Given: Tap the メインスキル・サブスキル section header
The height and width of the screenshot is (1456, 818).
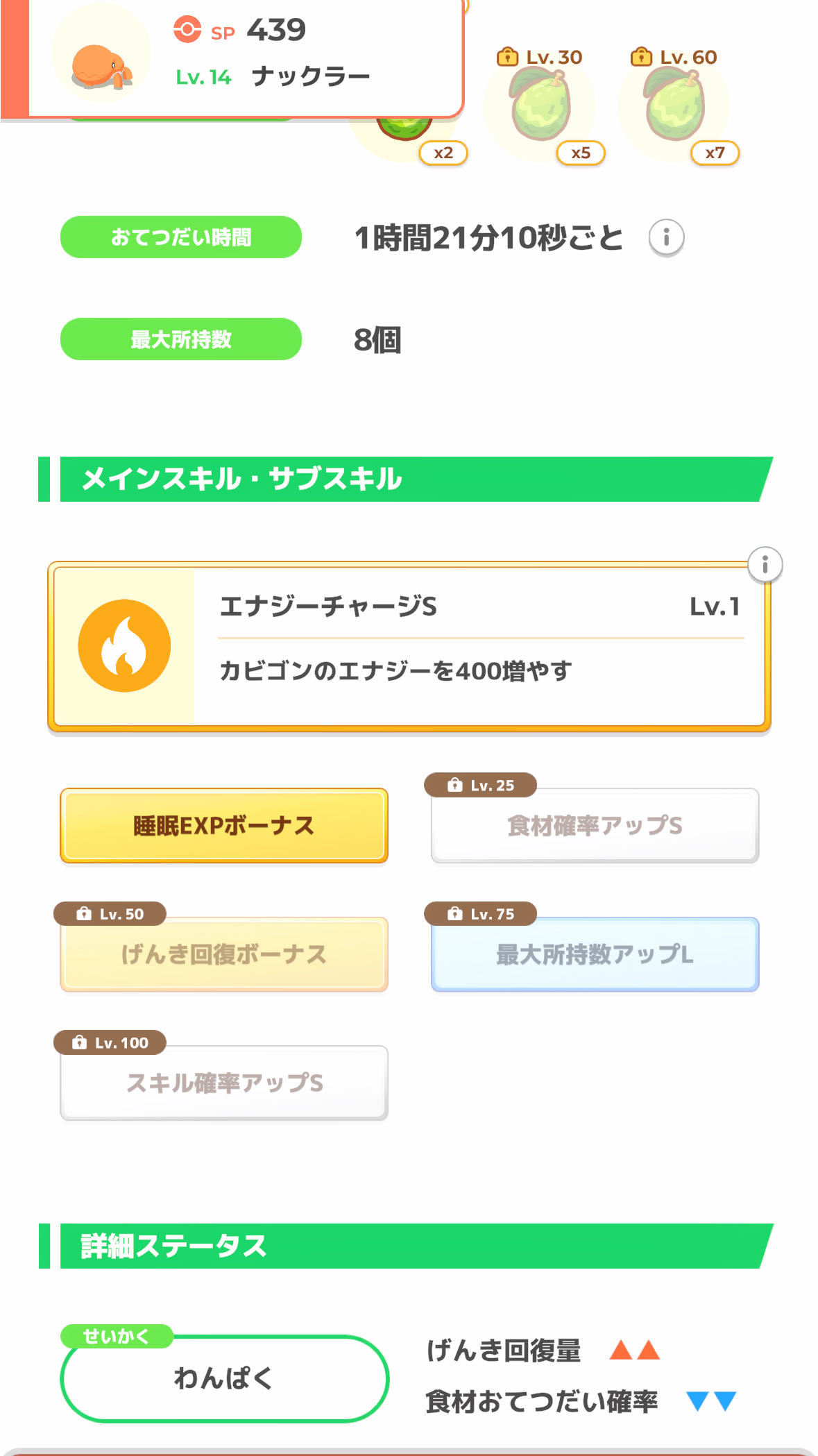Looking at the screenshot, I should [x=409, y=479].
